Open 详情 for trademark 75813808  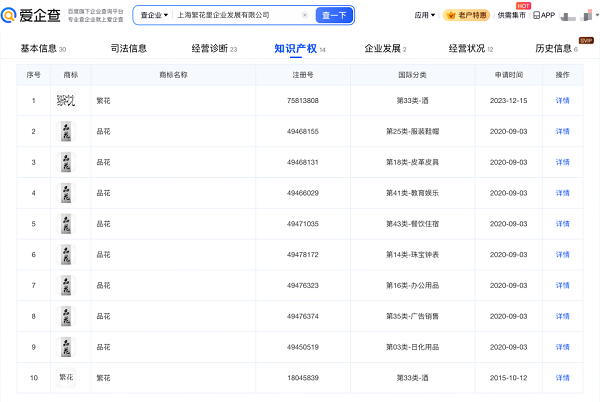(562, 100)
